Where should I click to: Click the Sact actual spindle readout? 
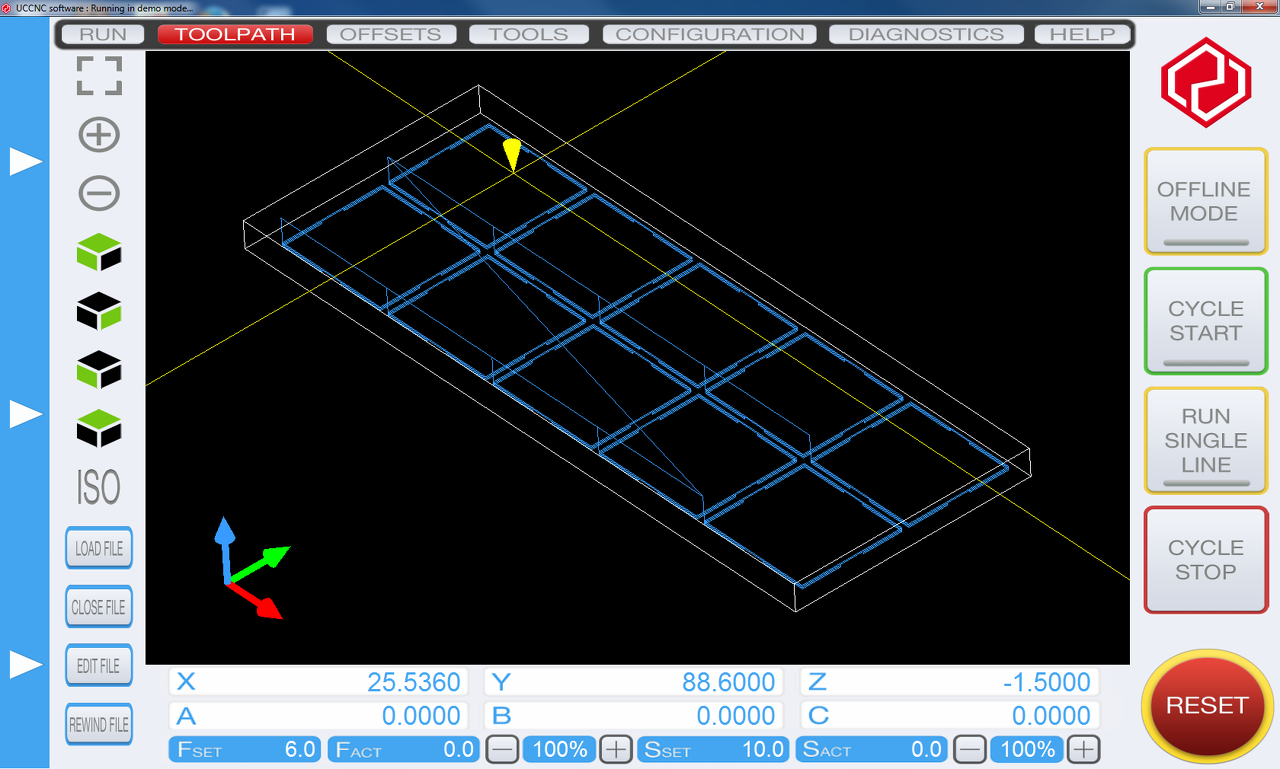[x=871, y=749]
